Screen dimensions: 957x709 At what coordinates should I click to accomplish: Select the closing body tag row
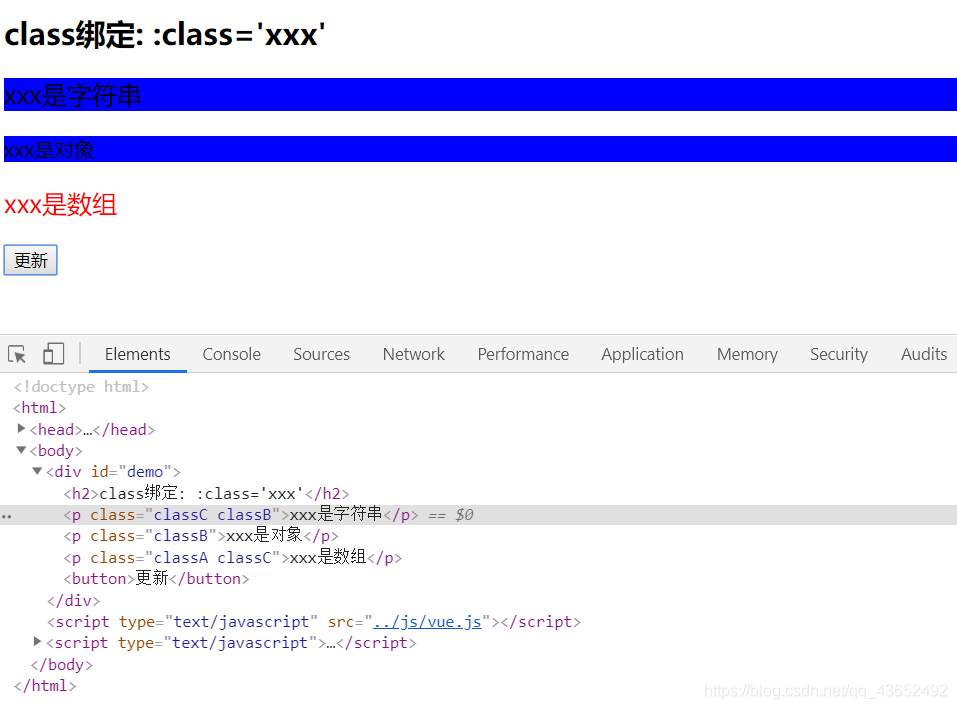tap(478, 664)
